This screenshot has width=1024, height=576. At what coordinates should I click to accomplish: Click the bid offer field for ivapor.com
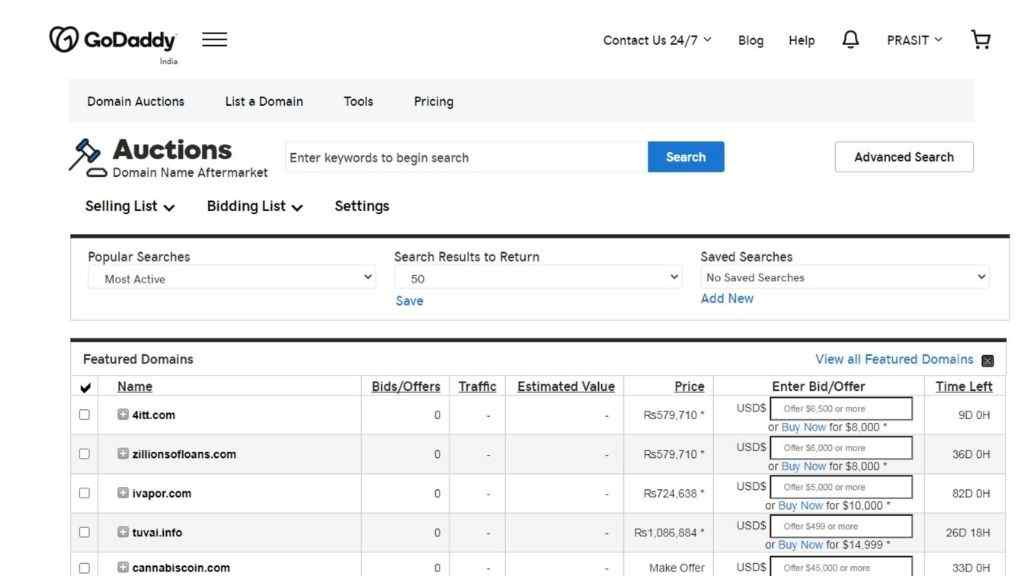coord(841,487)
